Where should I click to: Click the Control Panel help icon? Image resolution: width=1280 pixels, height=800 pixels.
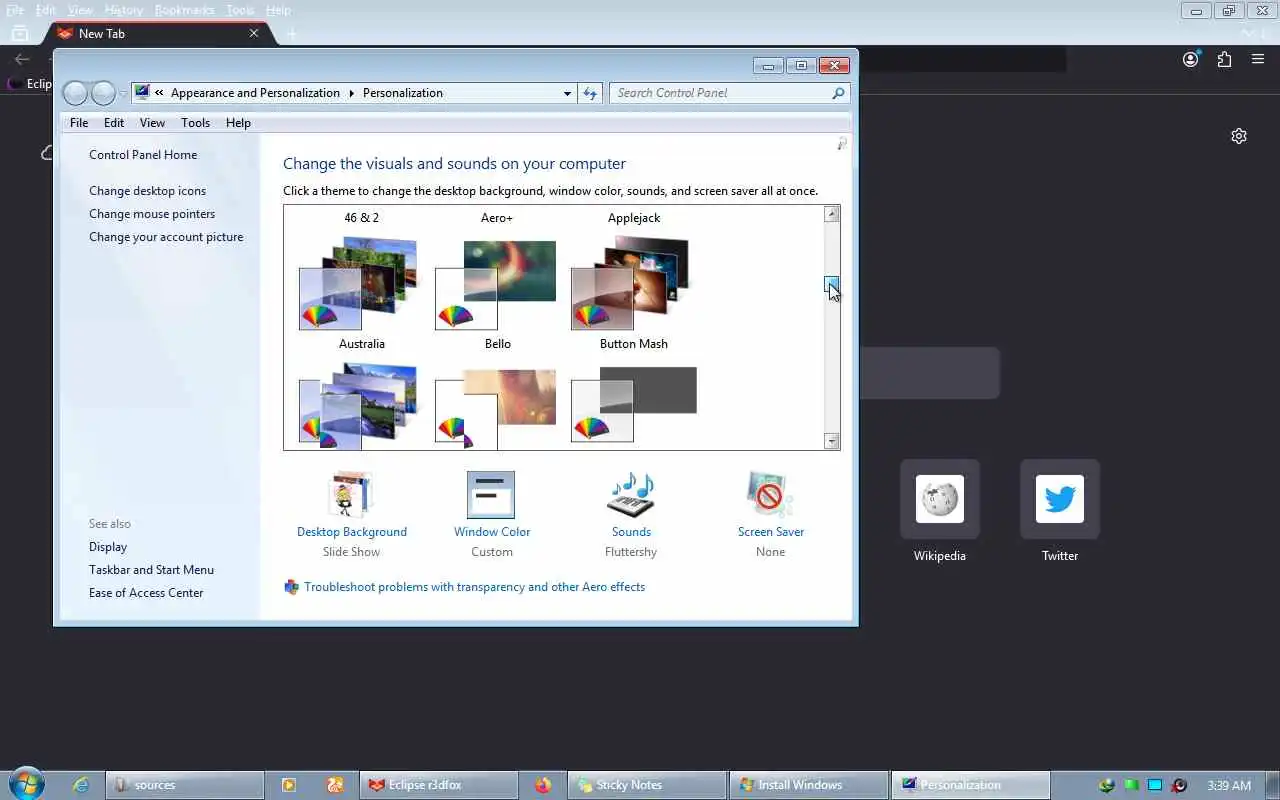[842, 144]
